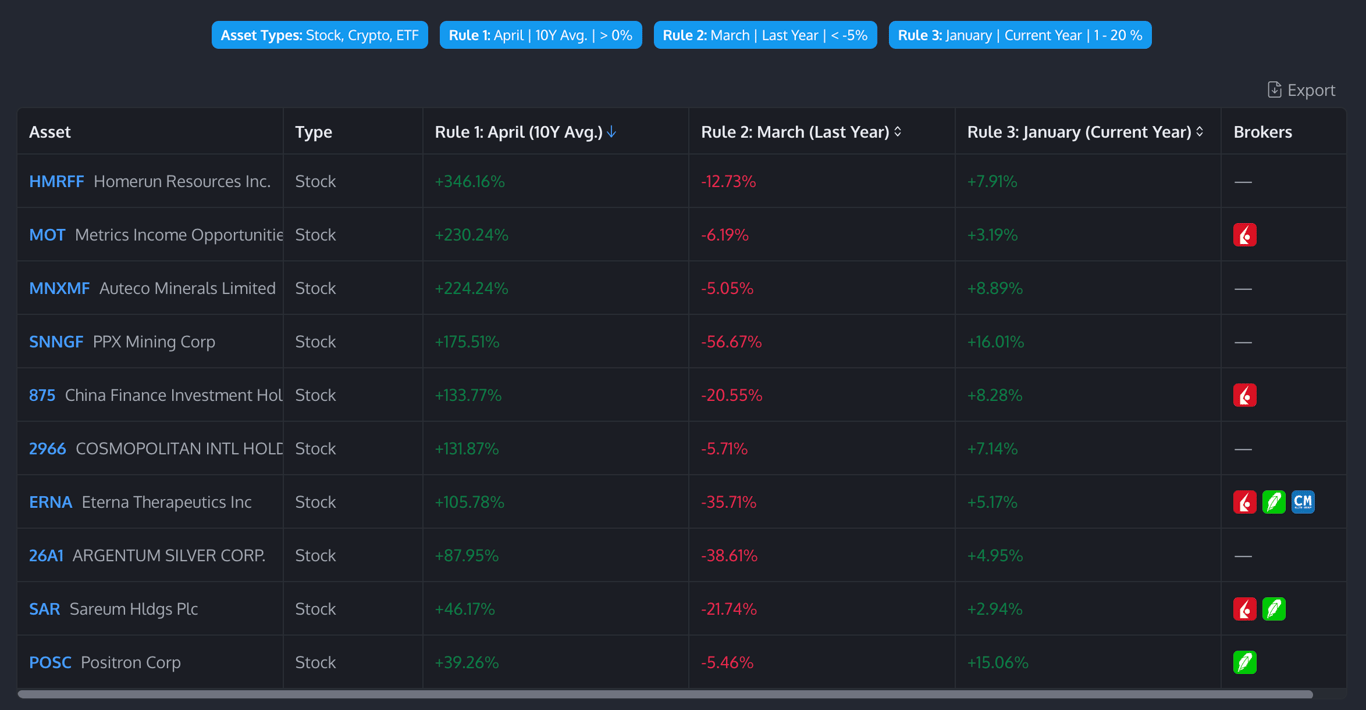Open SNNGF ticker link
This screenshot has width=1366, height=710.
pos(56,342)
